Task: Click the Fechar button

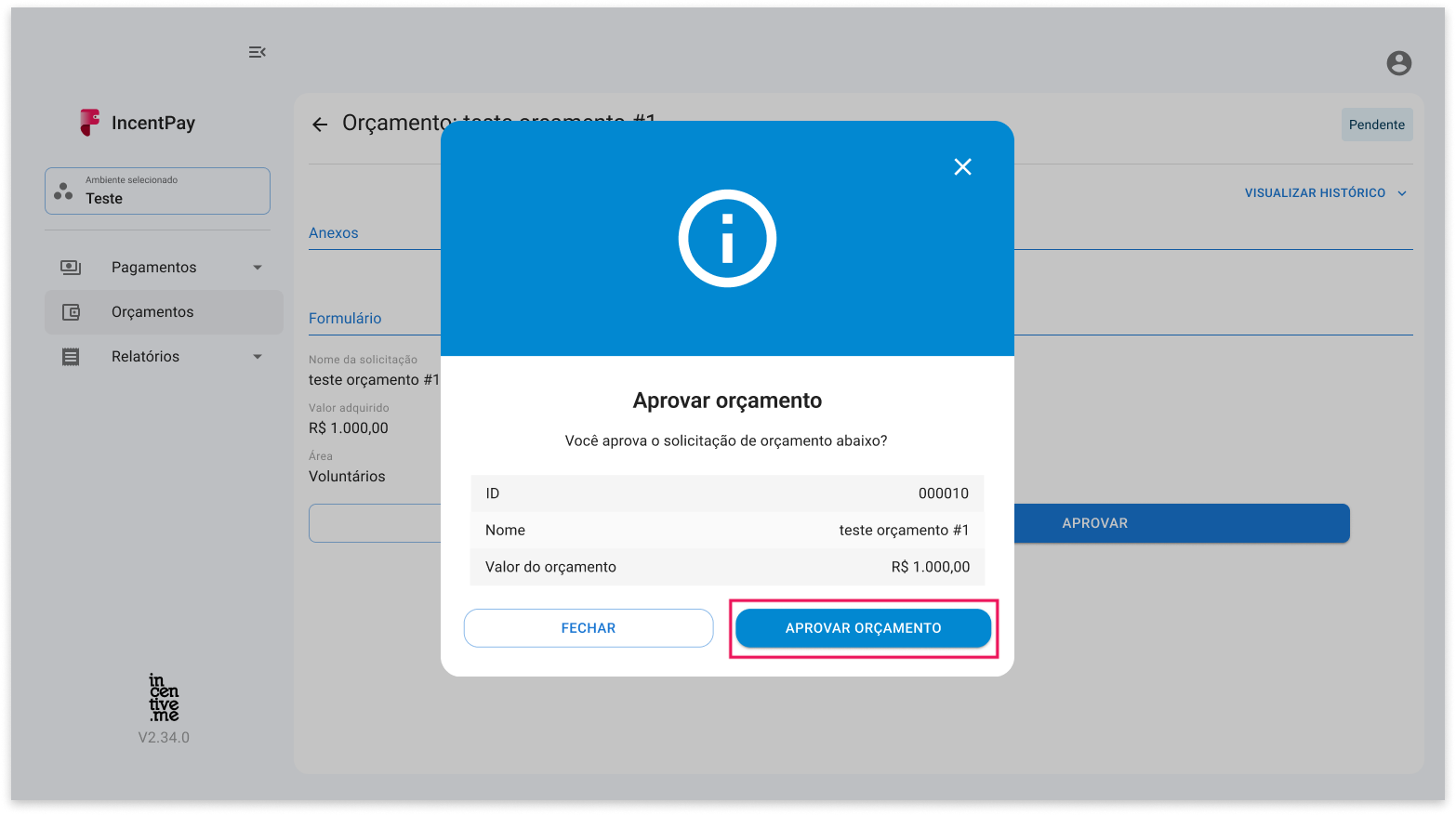Action: tap(589, 628)
